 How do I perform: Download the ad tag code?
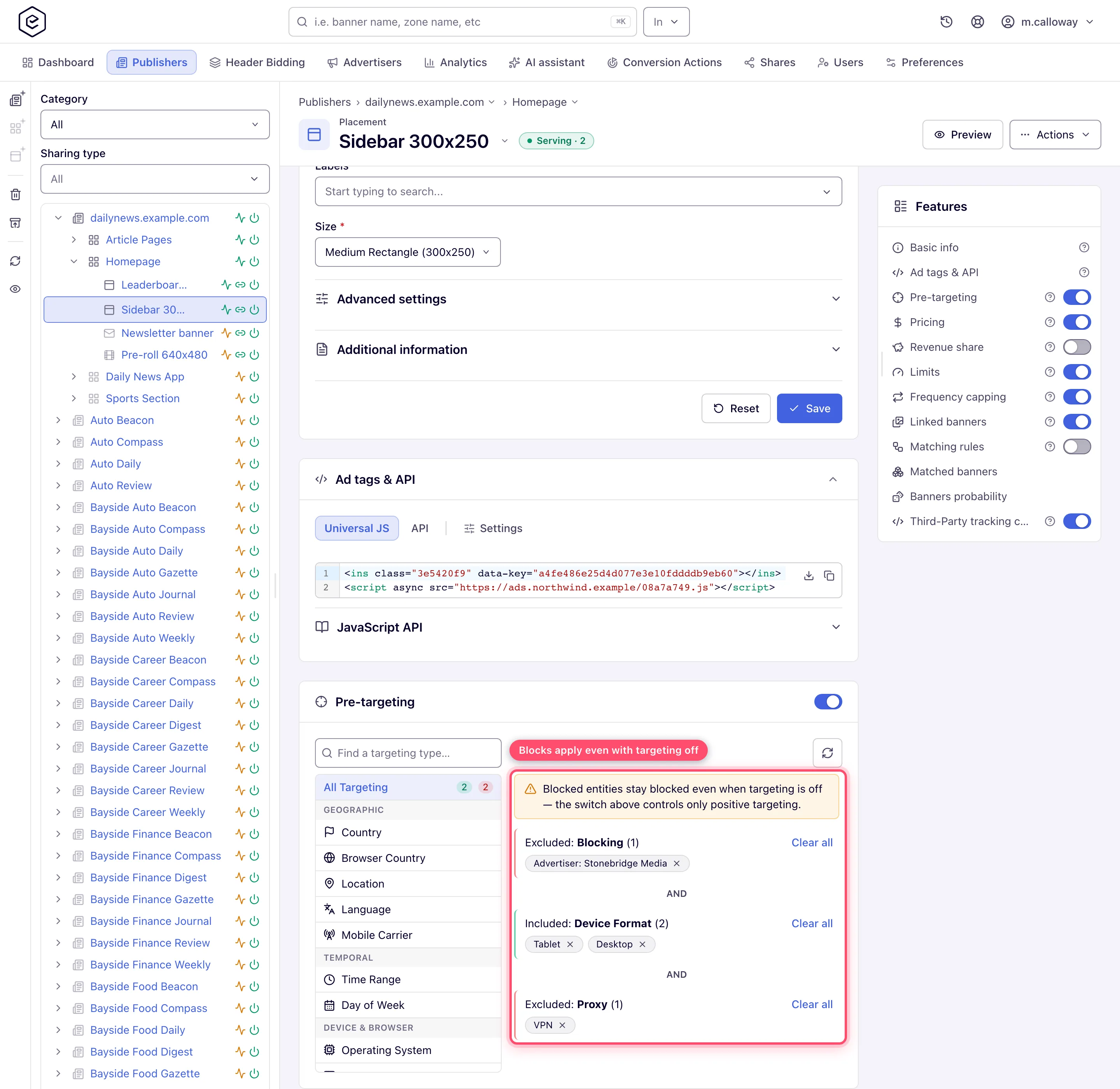[808, 575]
